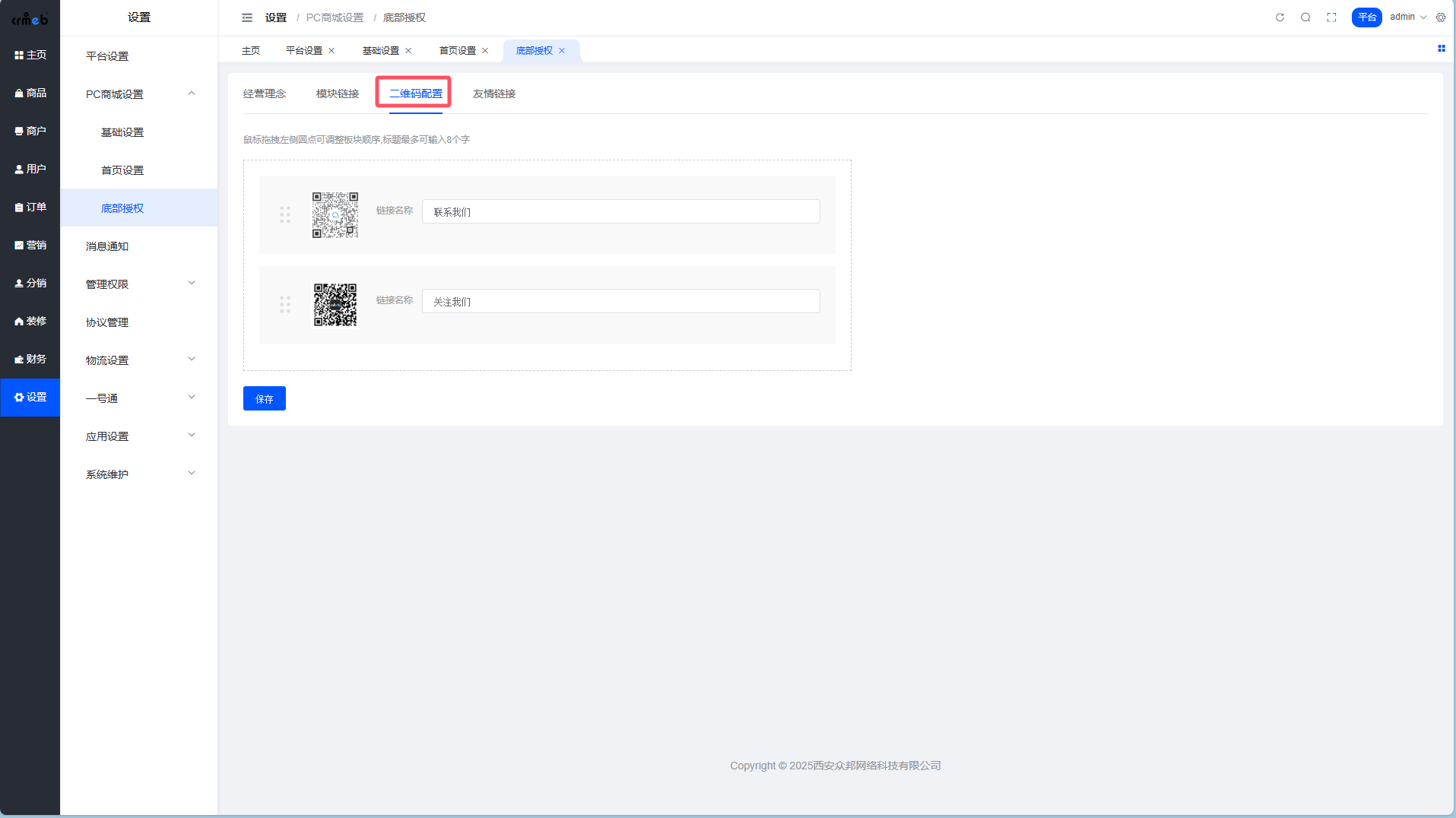The height and width of the screenshot is (818, 1456).
Task: Open the search icon in header
Action: (1305, 17)
